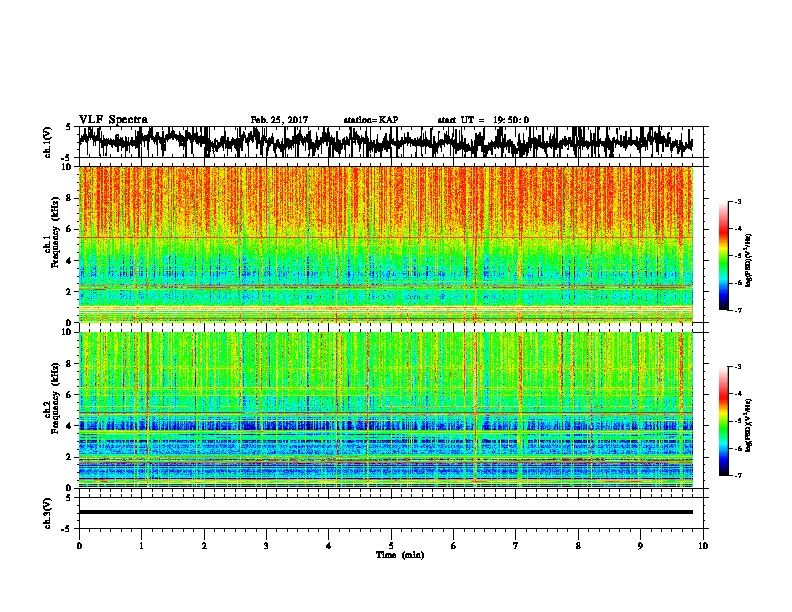Click the time axis tick label '3'

point(266,545)
